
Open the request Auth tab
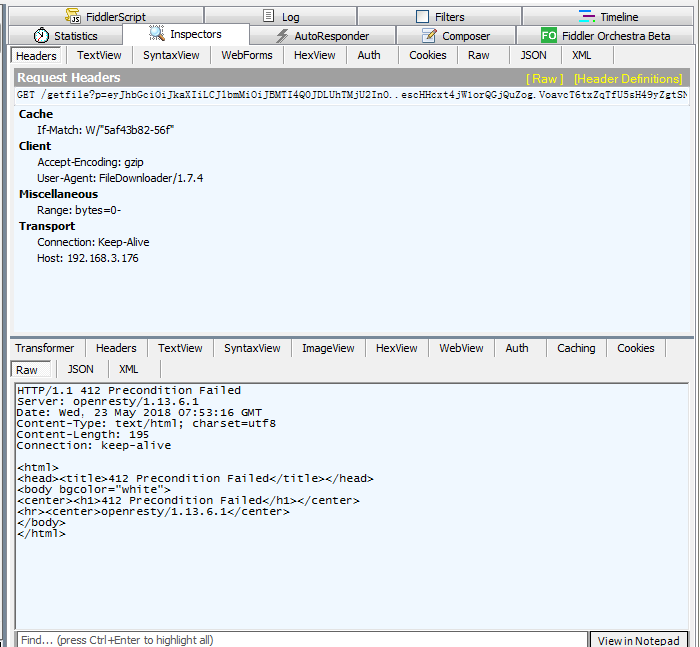369,55
